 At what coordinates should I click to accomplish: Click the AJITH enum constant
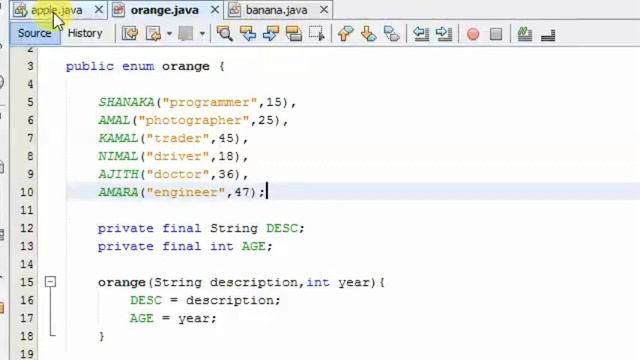118,174
